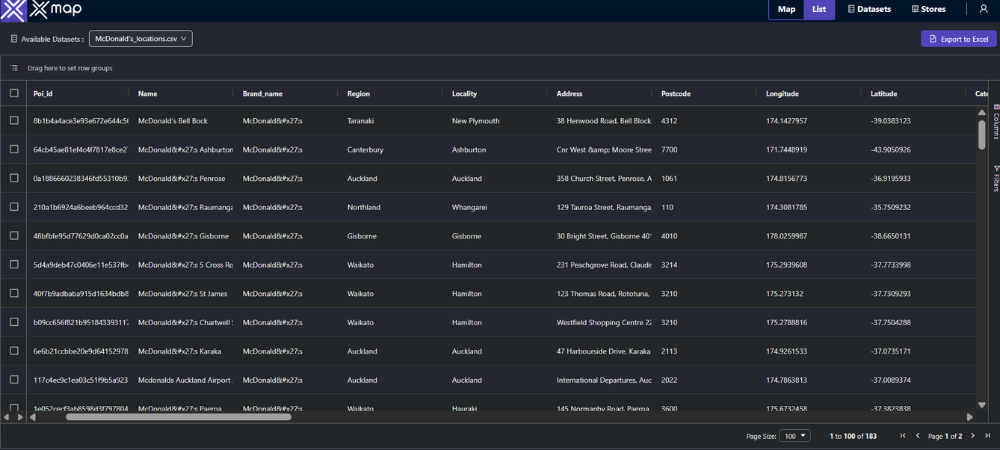This screenshot has height=450, width=1000.
Task: Sort by the Latitude column header
Action: tap(884, 94)
